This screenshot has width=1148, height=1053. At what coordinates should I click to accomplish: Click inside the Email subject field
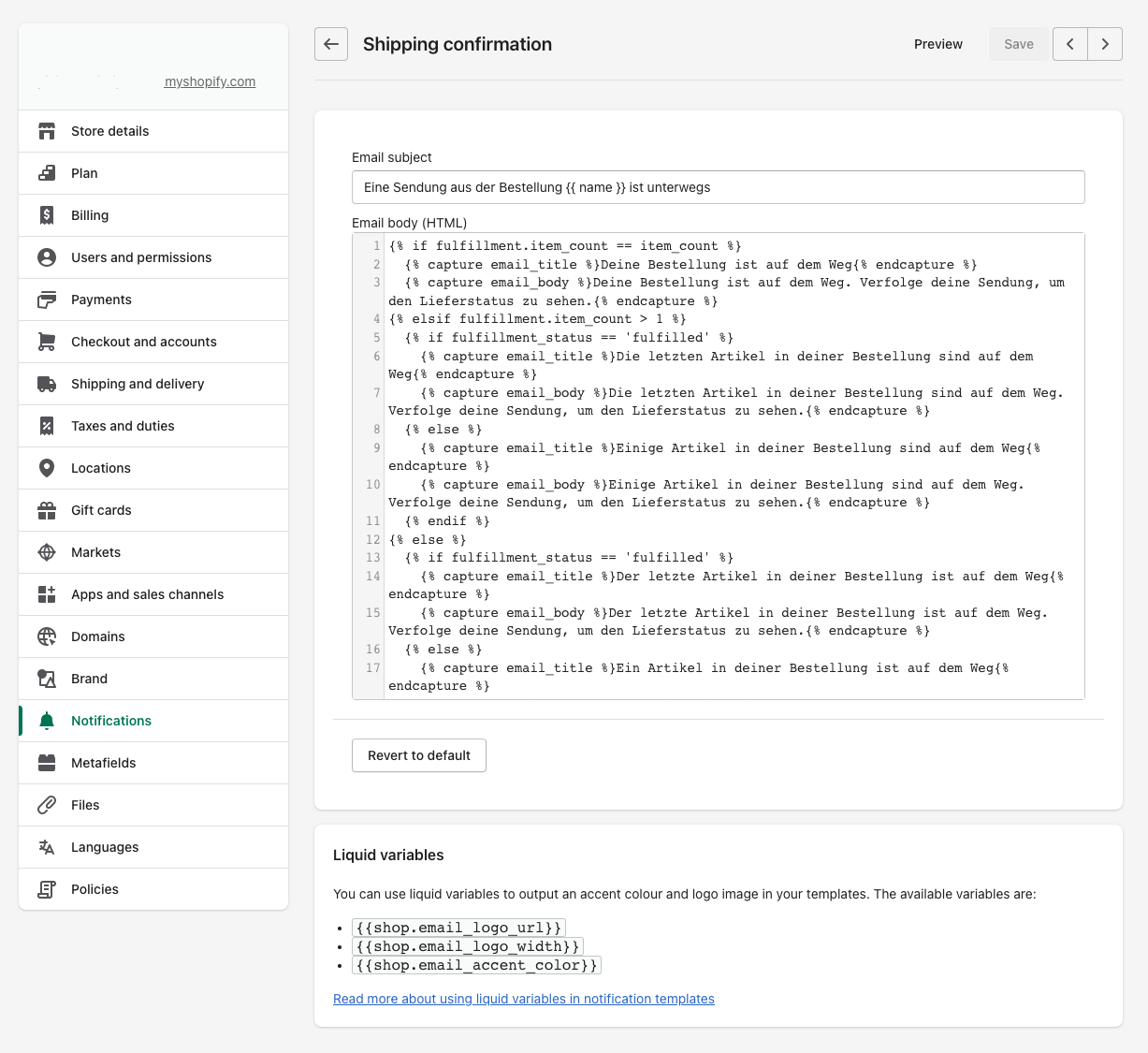click(x=718, y=187)
